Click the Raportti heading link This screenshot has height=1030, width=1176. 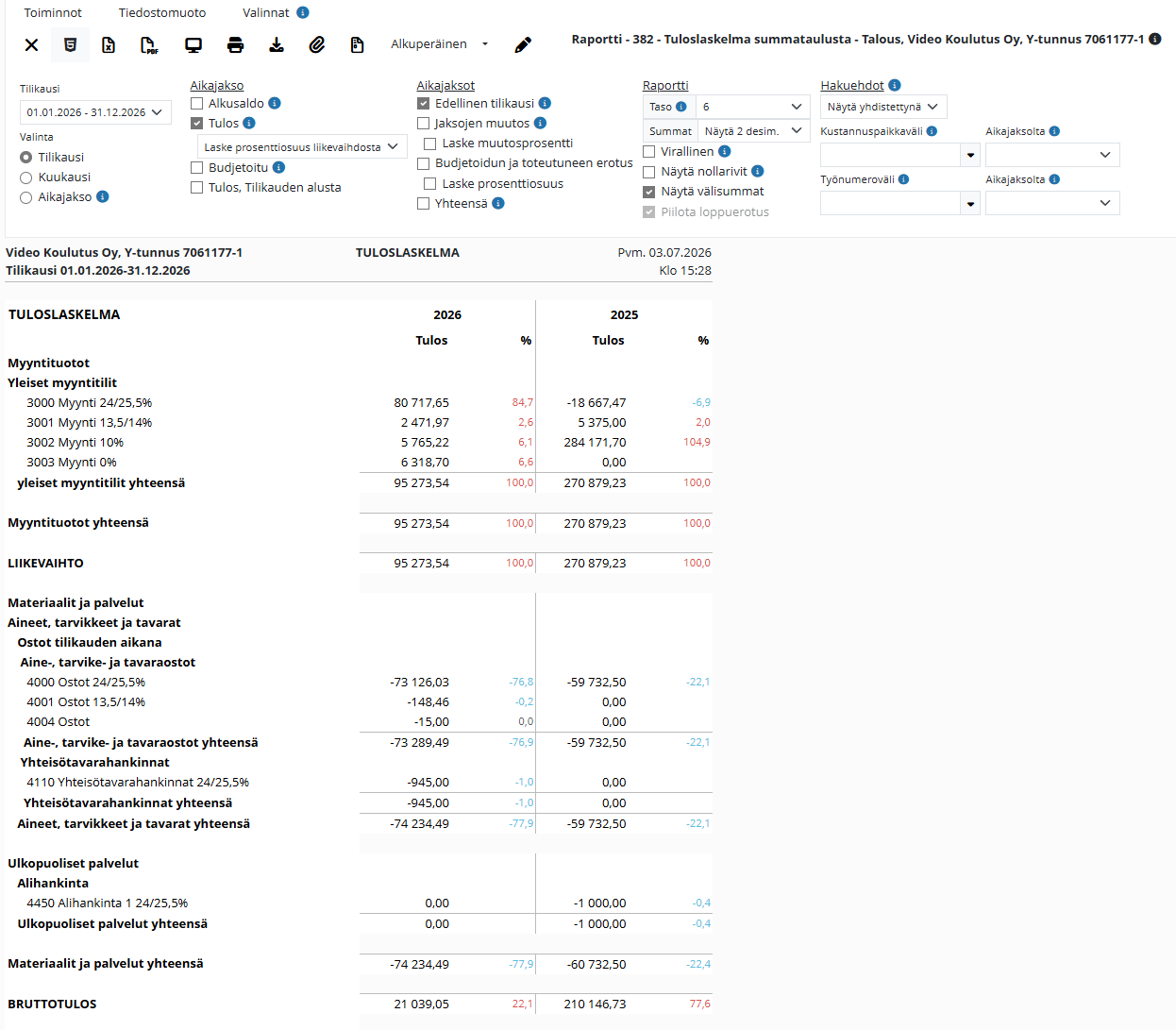[x=665, y=85]
